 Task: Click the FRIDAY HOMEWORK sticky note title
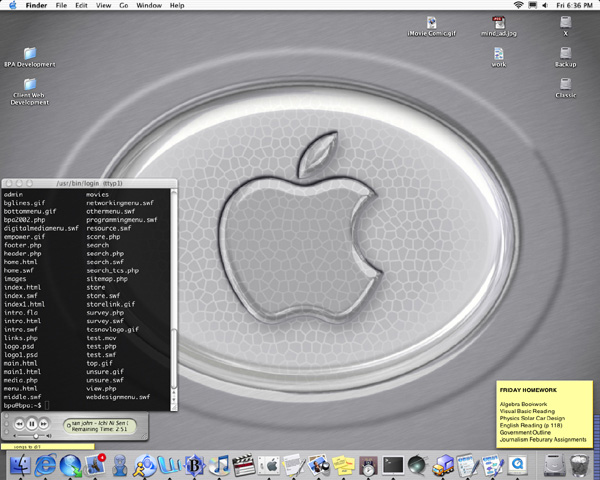pos(528,390)
